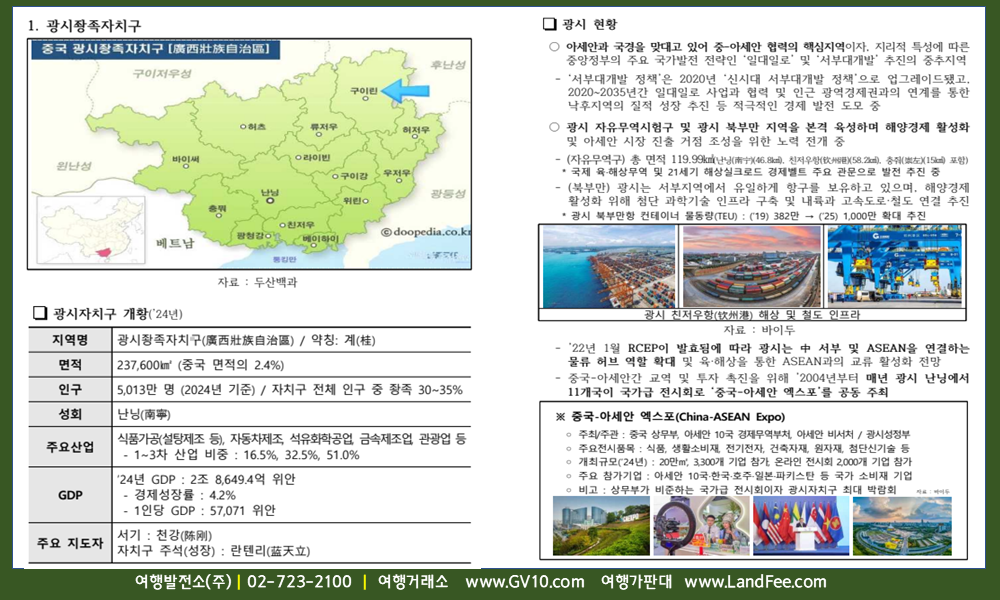
Task: Open the aerial expo venue photo
Action: [902, 526]
